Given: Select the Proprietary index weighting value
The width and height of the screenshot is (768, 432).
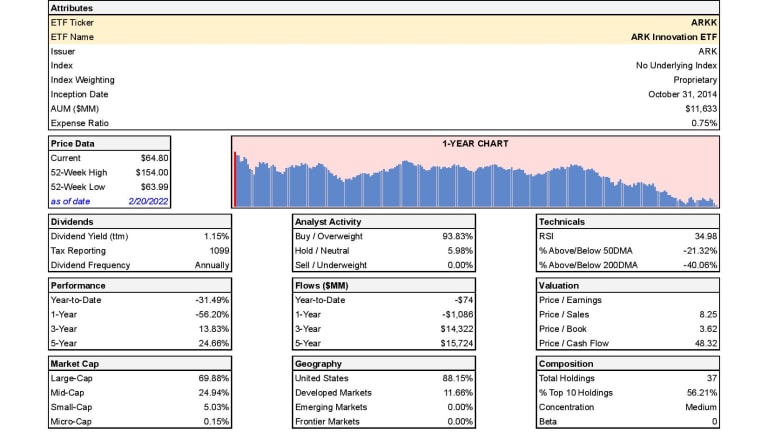Looking at the screenshot, I should point(695,80).
